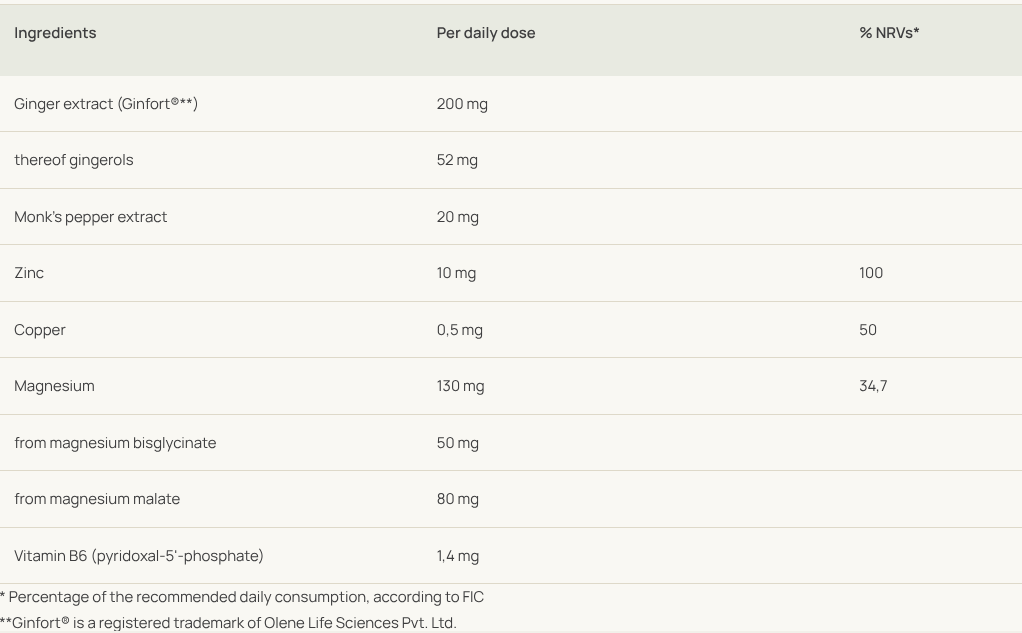Image resolution: width=1022 pixels, height=633 pixels.
Task: Click the 200 mg ginger extract dose
Action: click(x=462, y=104)
